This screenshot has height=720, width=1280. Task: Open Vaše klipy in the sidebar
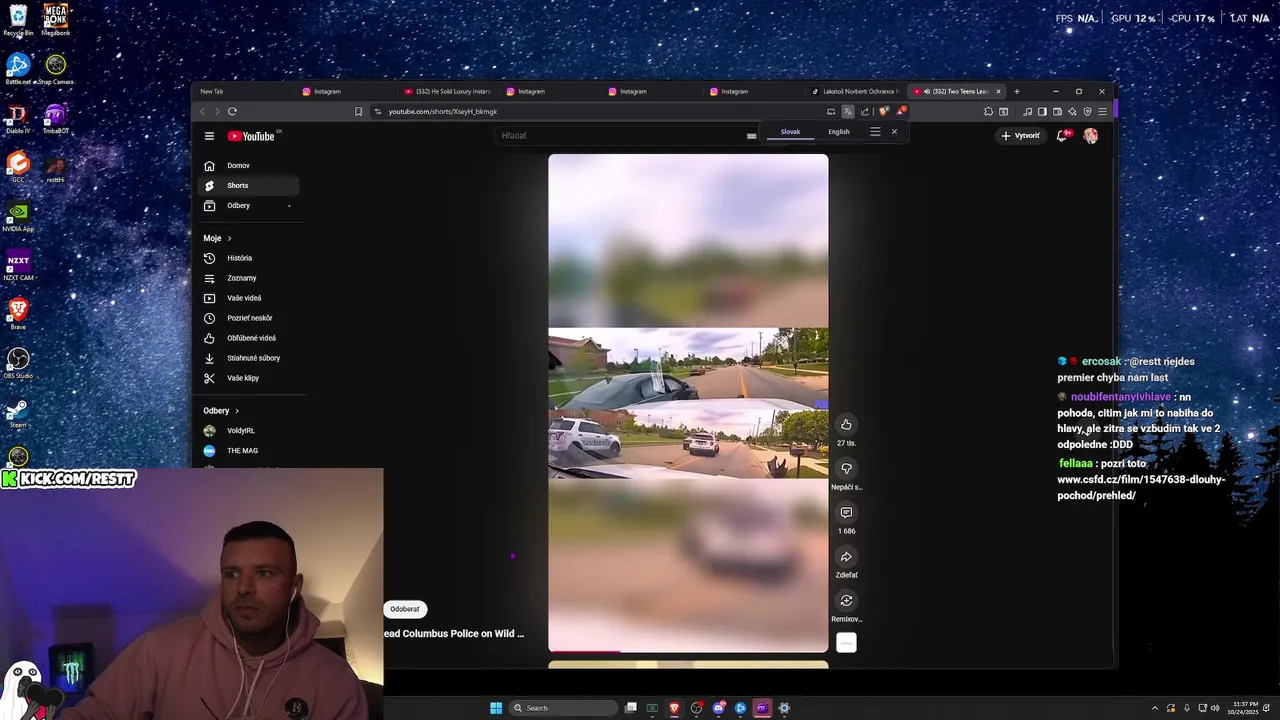[x=249, y=378]
